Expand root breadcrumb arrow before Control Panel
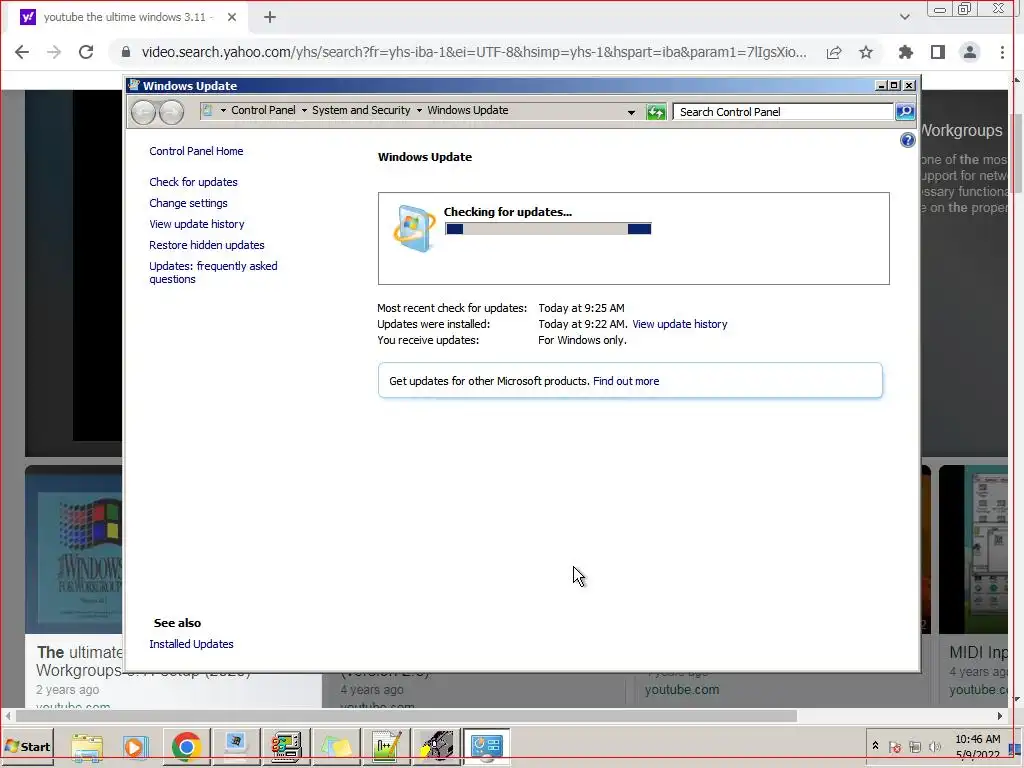This screenshot has width=1024, height=768. 223,110
